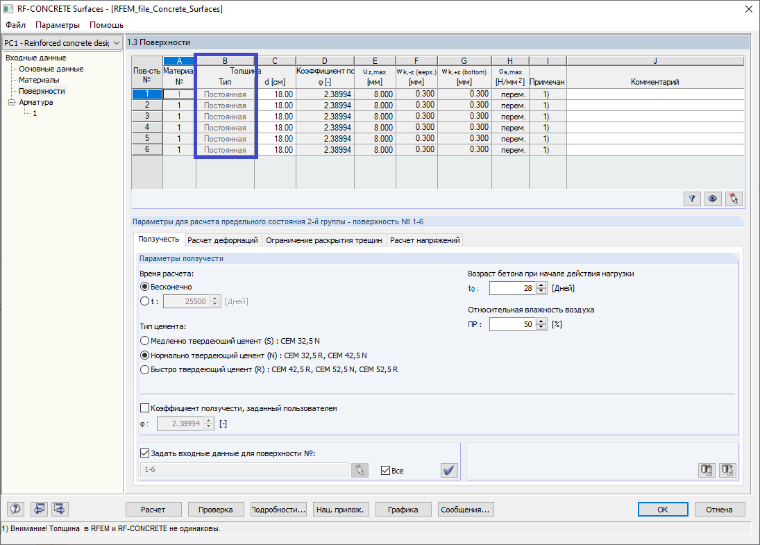Viewport: 760px width, 545px height.
Task: Switch to the Ползучесть tab
Action: pyautogui.click(x=158, y=239)
